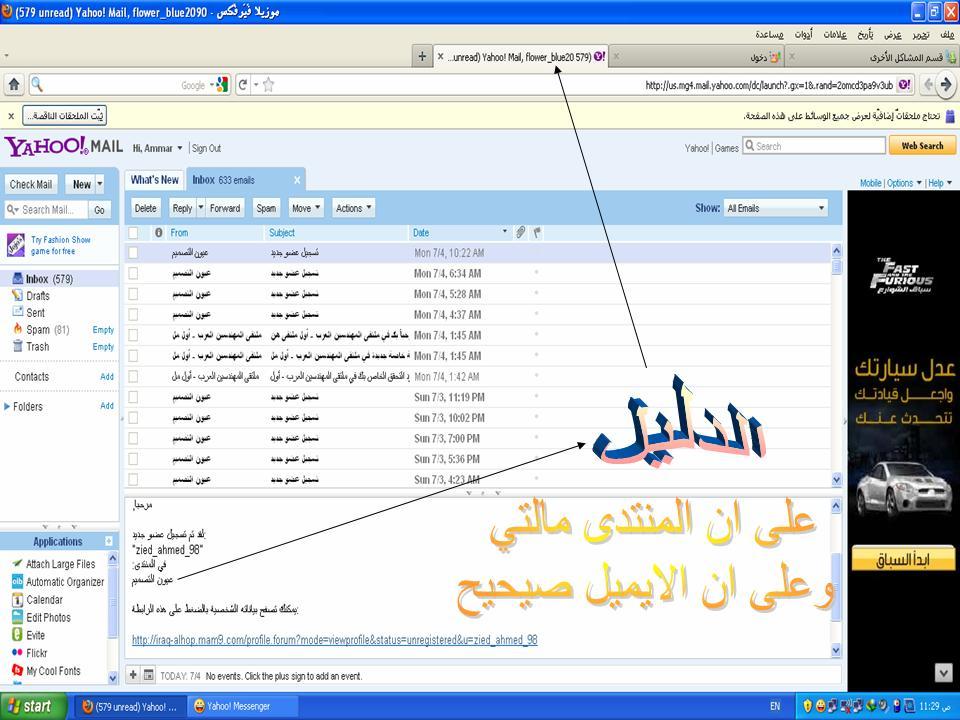Switch to the What's New tab
Image resolution: width=960 pixels, height=720 pixels.
(155, 180)
